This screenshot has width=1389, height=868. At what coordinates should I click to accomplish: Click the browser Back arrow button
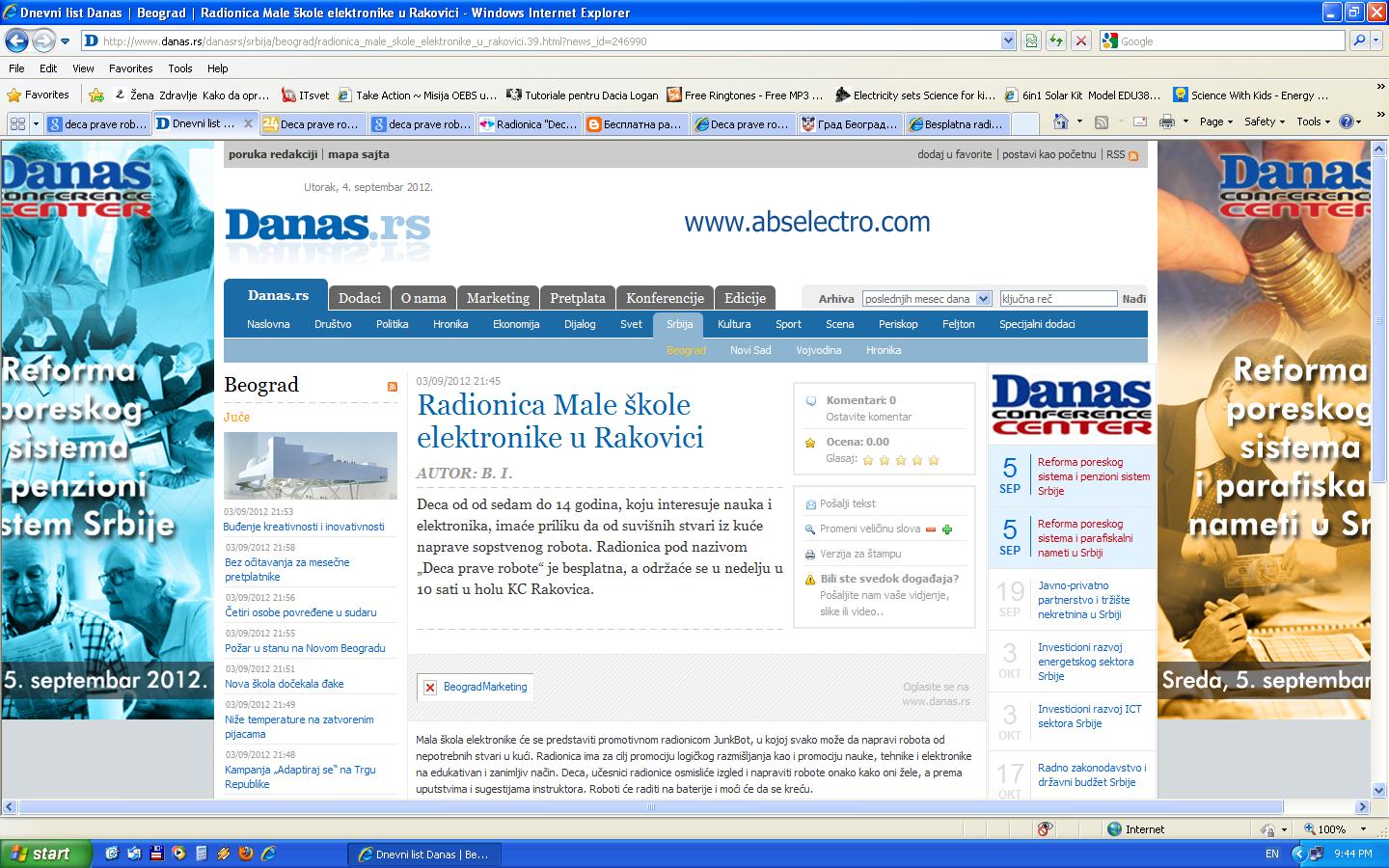(x=16, y=41)
